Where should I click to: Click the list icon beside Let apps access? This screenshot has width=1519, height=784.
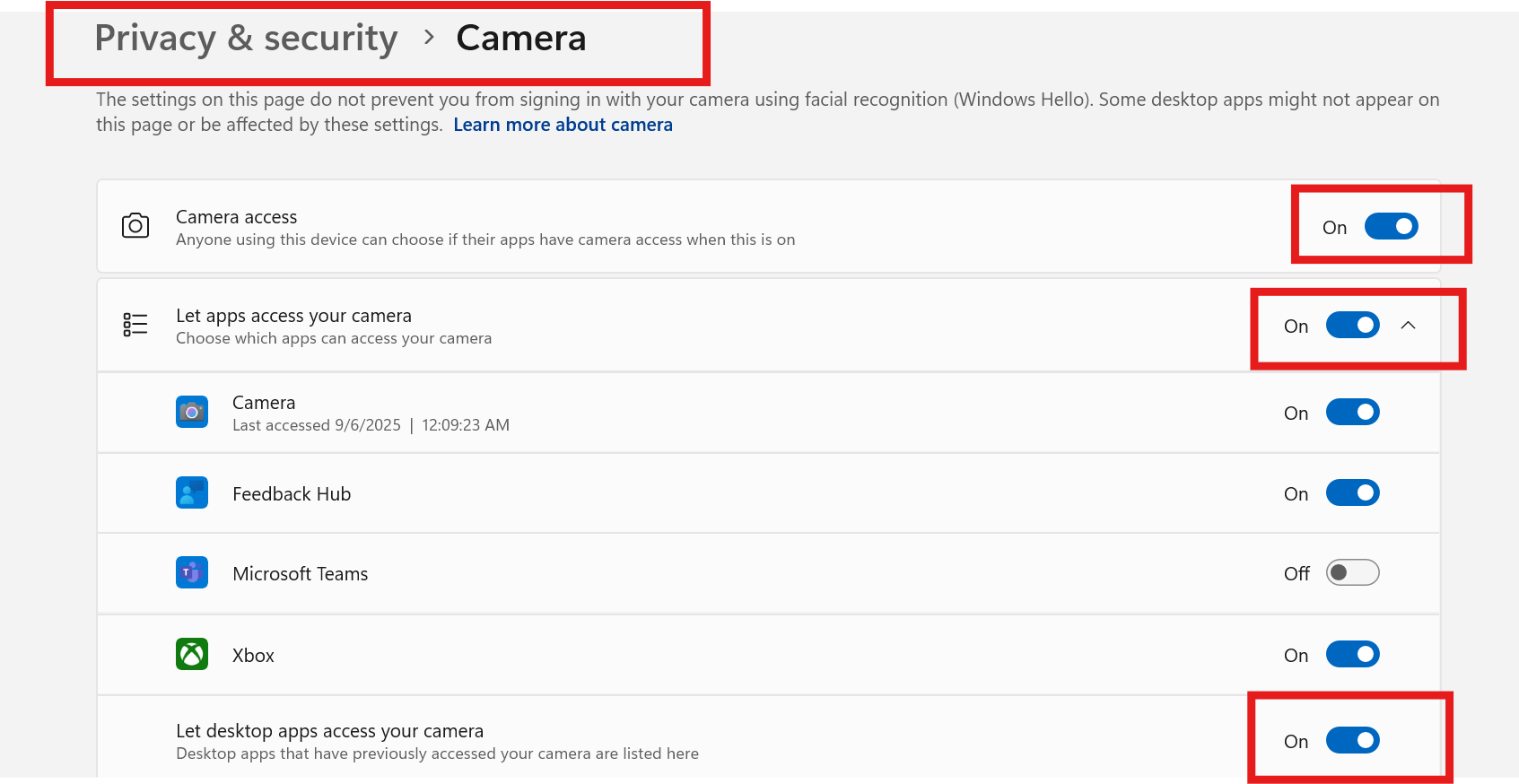point(135,325)
